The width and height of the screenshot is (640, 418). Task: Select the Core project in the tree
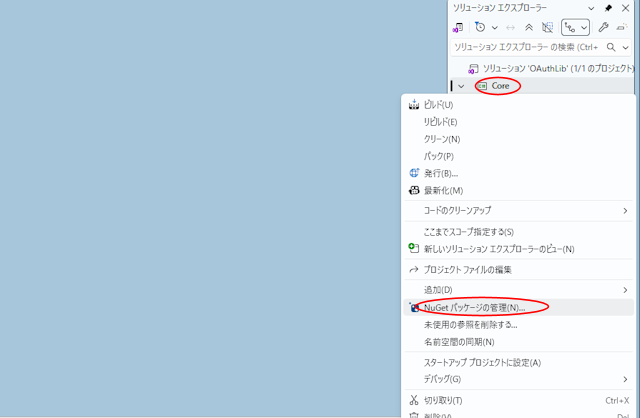coord(500,86)
